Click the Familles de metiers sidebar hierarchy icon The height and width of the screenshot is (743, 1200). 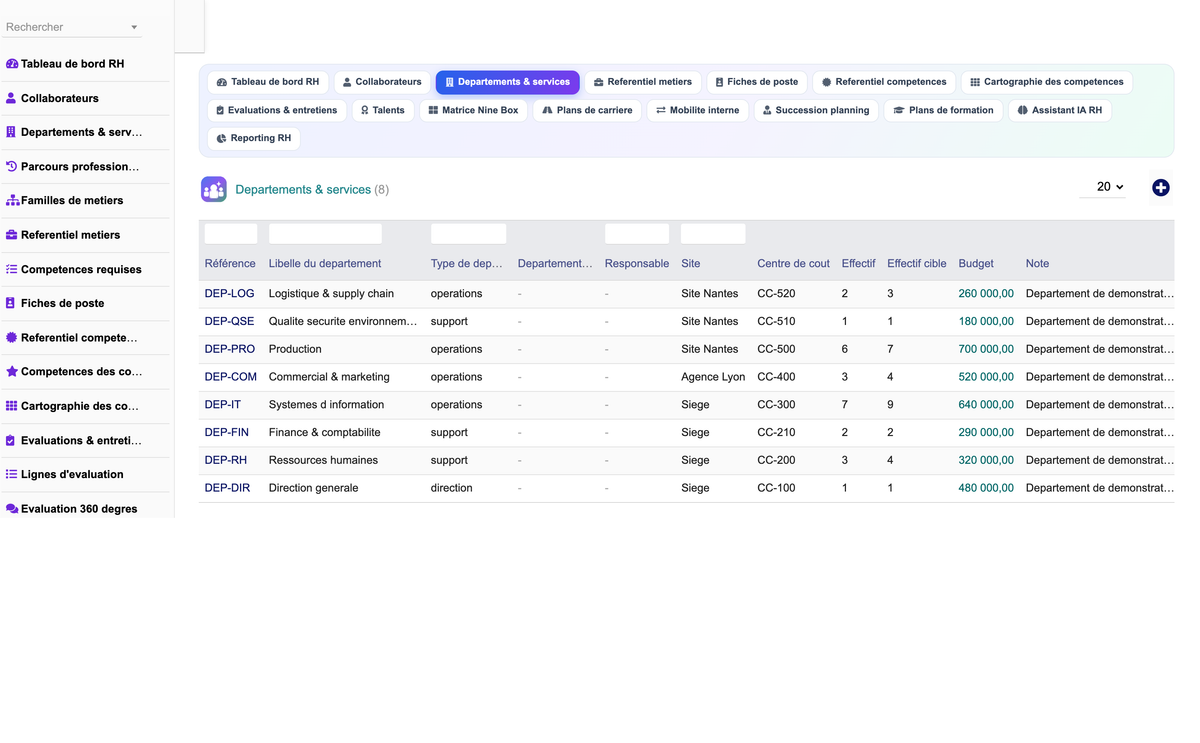[12, 200]
